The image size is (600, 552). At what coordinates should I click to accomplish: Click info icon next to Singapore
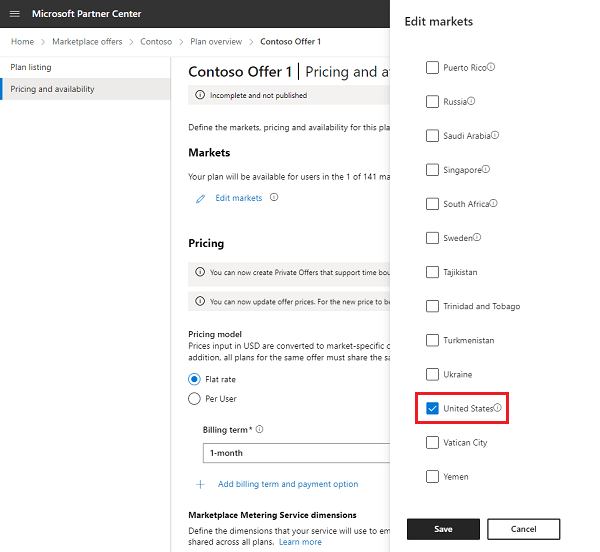tap(486, 169)
